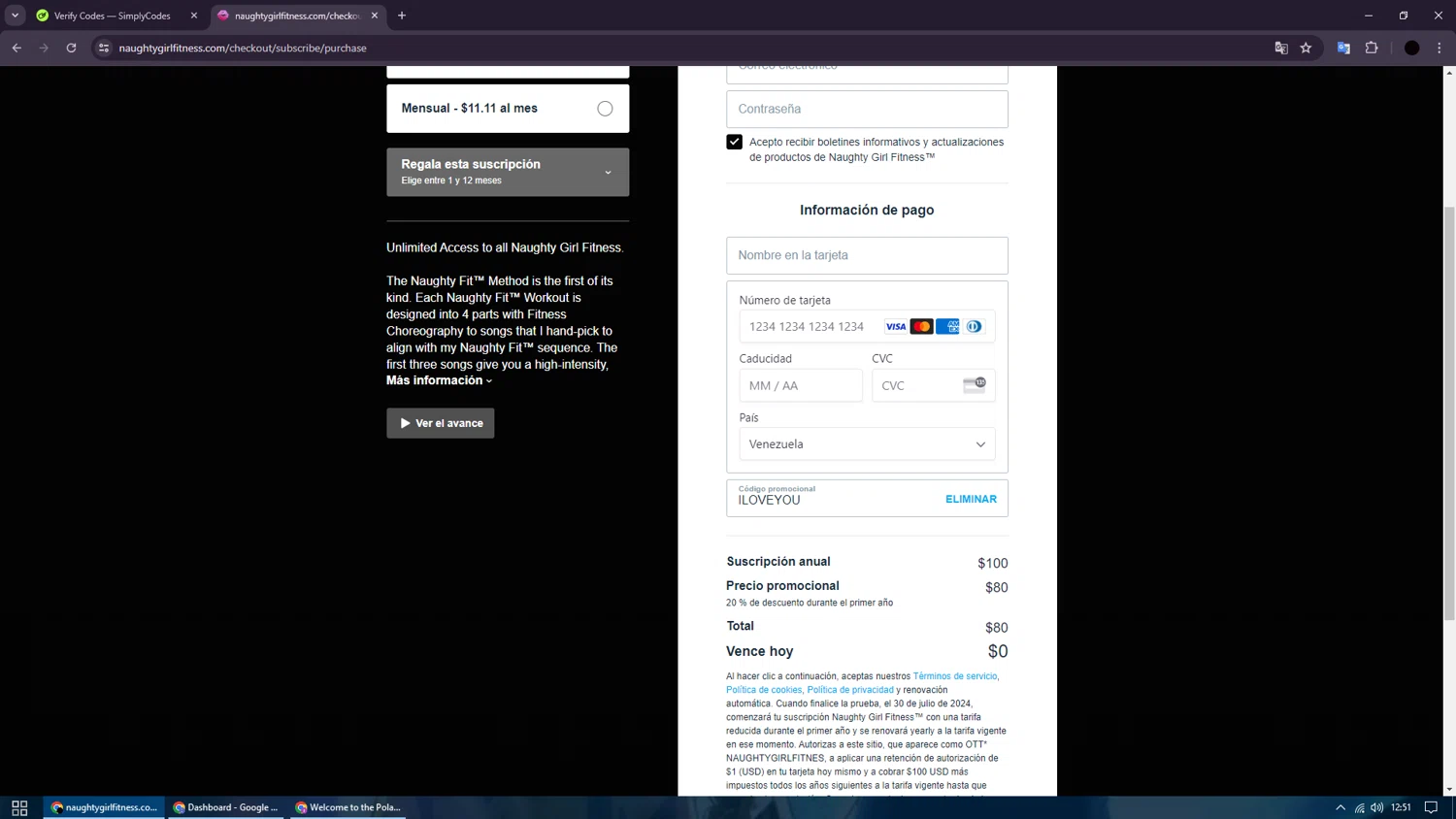Click the Información de pago heading
Viewport: 1456px width, 819px height.
click(x=867, y=210)
